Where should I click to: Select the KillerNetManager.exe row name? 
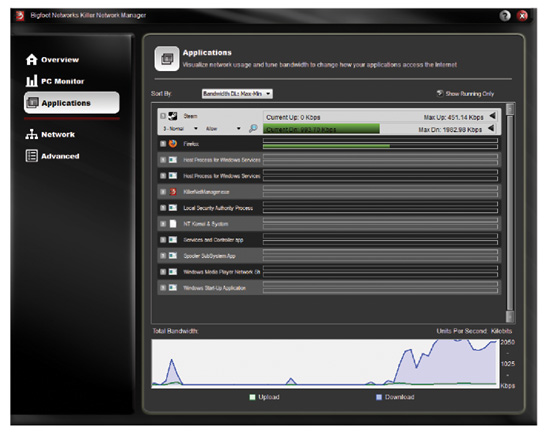206,192
